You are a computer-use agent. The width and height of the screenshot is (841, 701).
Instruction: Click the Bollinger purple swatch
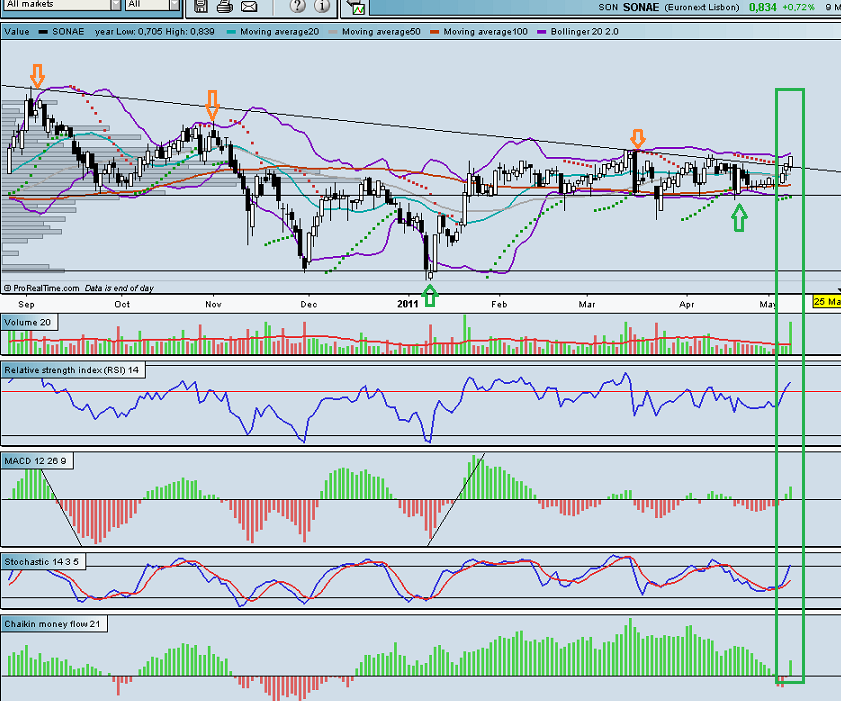[542, 32]
